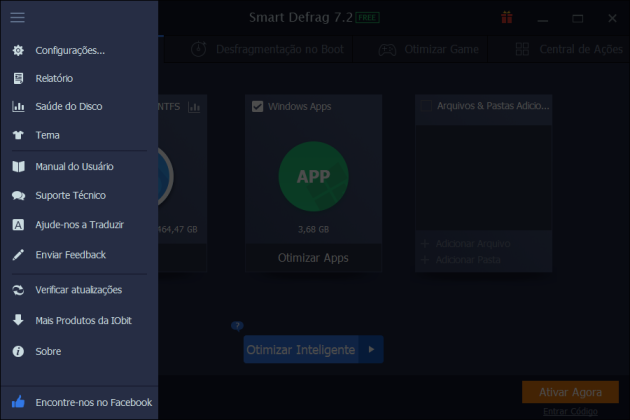The height and width of the screenshot is (420, 630).
Task: Click the Otimizar Apps button
Action: coord(313,258)
